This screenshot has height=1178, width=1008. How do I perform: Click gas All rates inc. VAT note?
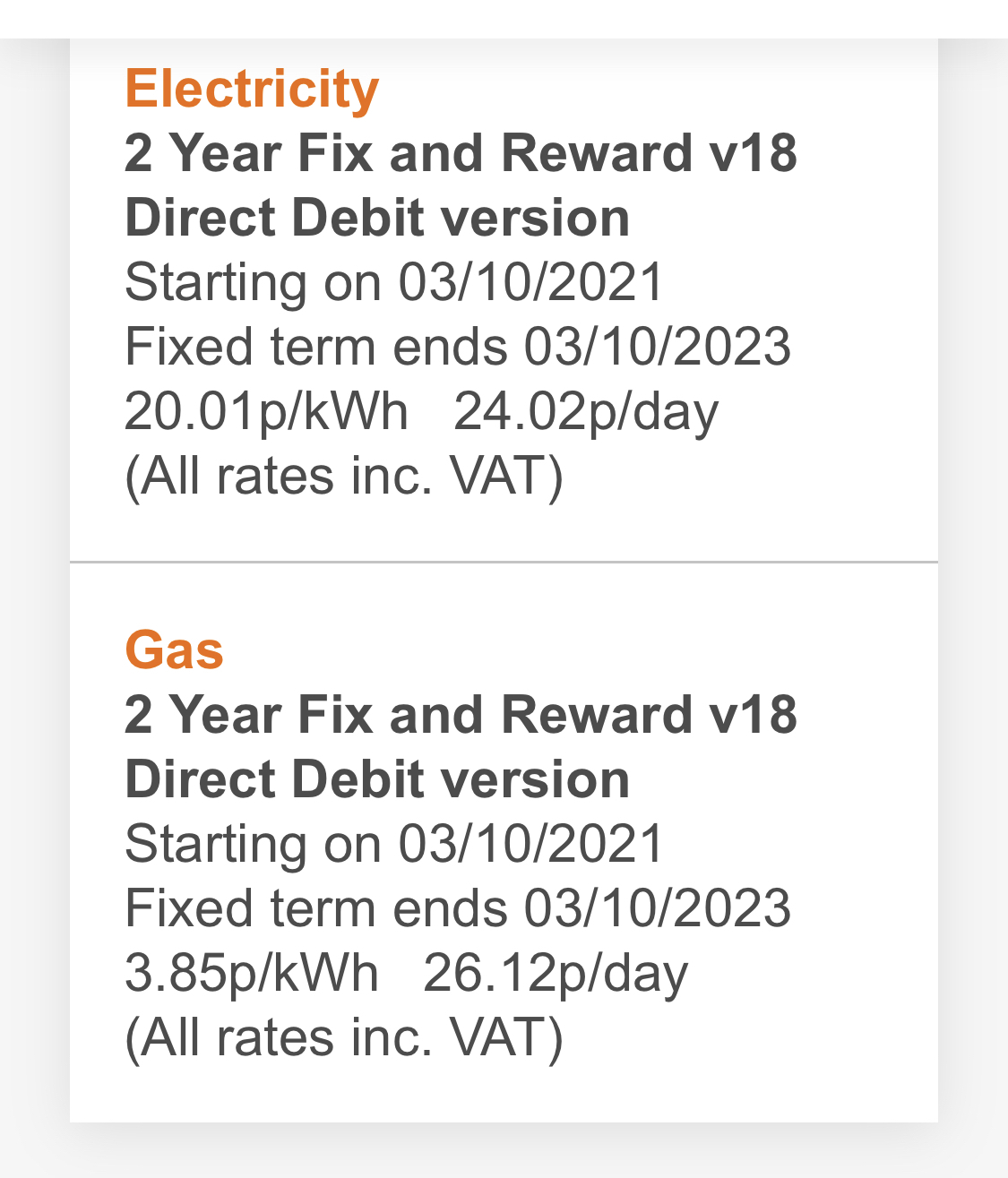pyautogui.click(x=344, y=1038)
